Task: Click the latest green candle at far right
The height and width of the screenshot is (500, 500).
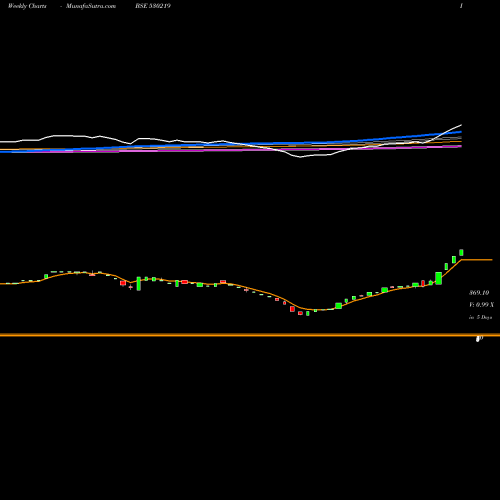Action: pyautogui.click(x=461, y=253)
